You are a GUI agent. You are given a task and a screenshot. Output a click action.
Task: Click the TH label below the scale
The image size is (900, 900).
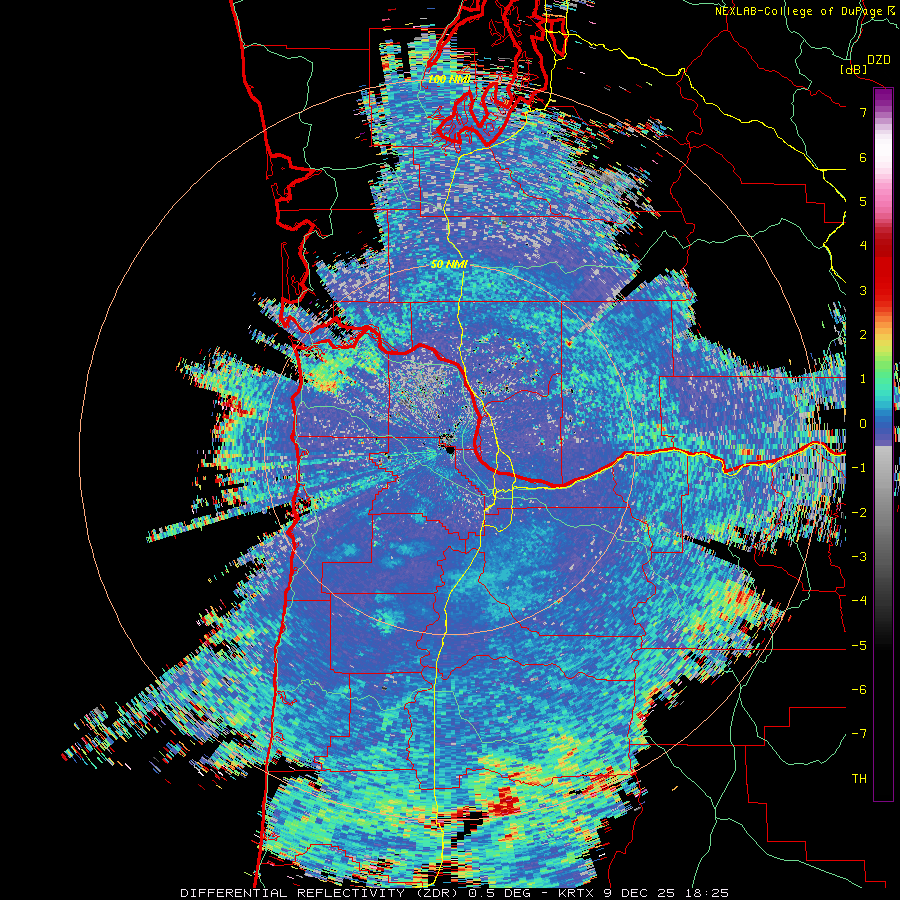[x=859, y=779]
